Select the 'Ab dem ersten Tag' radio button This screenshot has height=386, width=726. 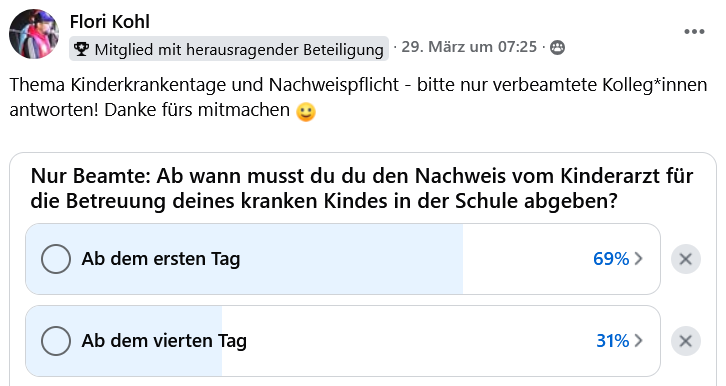[x=56, y=259]
